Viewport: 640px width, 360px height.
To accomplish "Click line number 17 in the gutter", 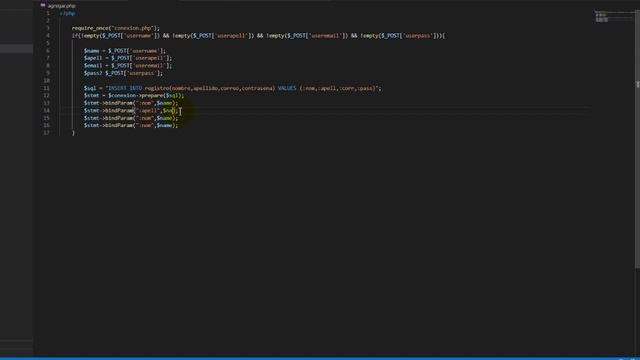I will [47, 133].
